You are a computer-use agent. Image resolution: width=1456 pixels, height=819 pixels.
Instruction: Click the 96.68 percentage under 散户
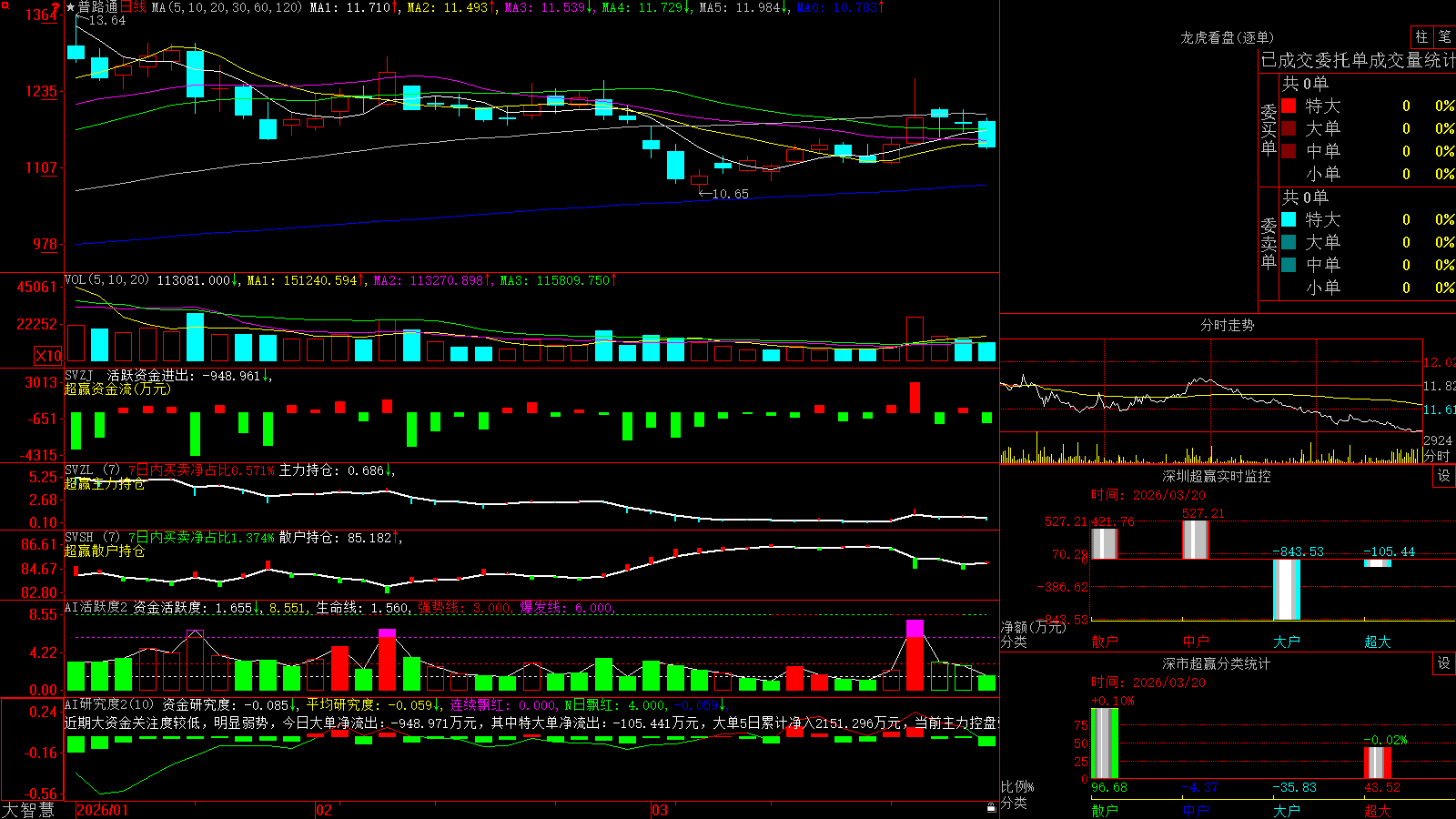tap(1109, 787)
